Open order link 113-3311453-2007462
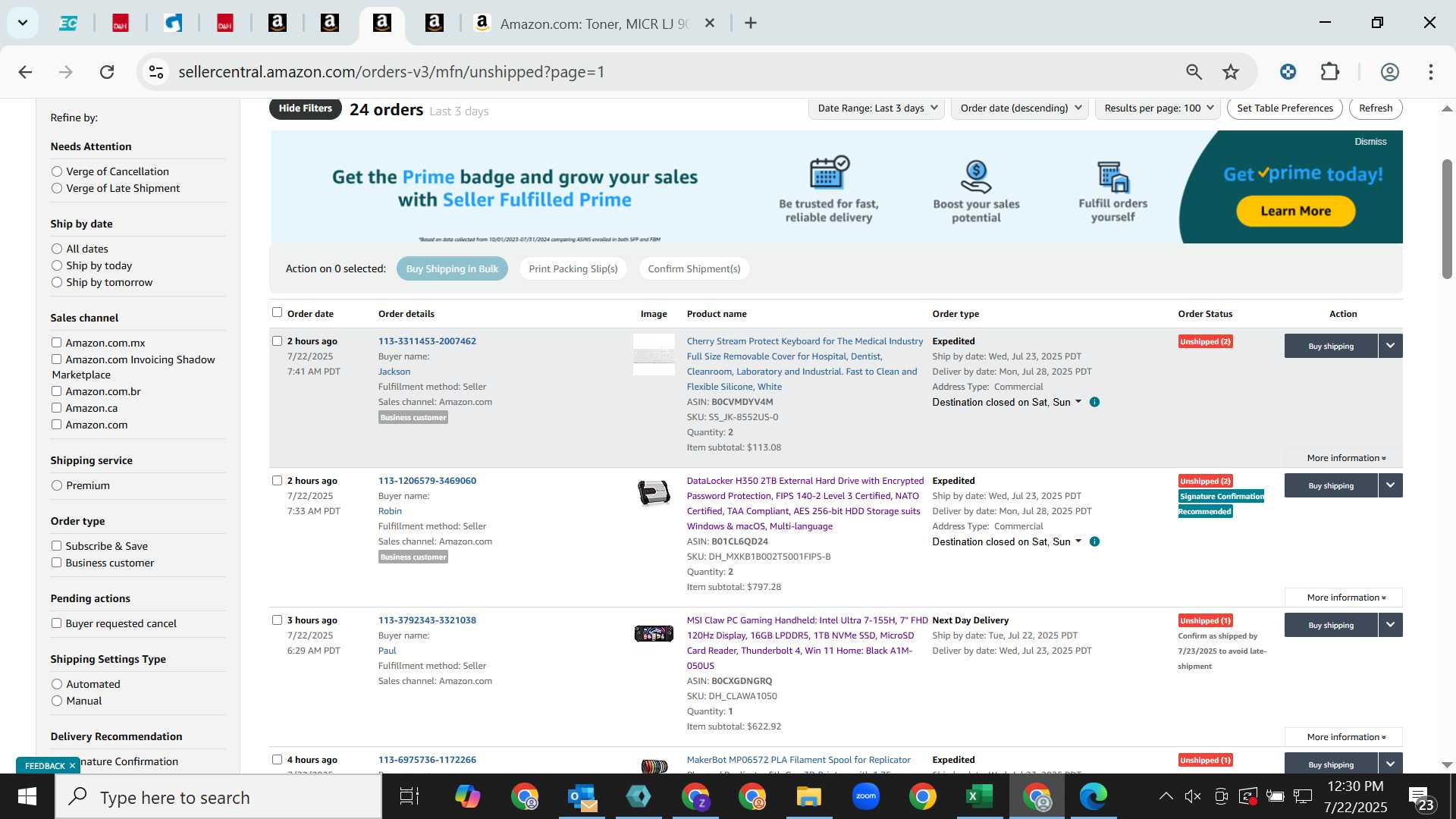This screenshot has height=819, width=1456. 427,341
